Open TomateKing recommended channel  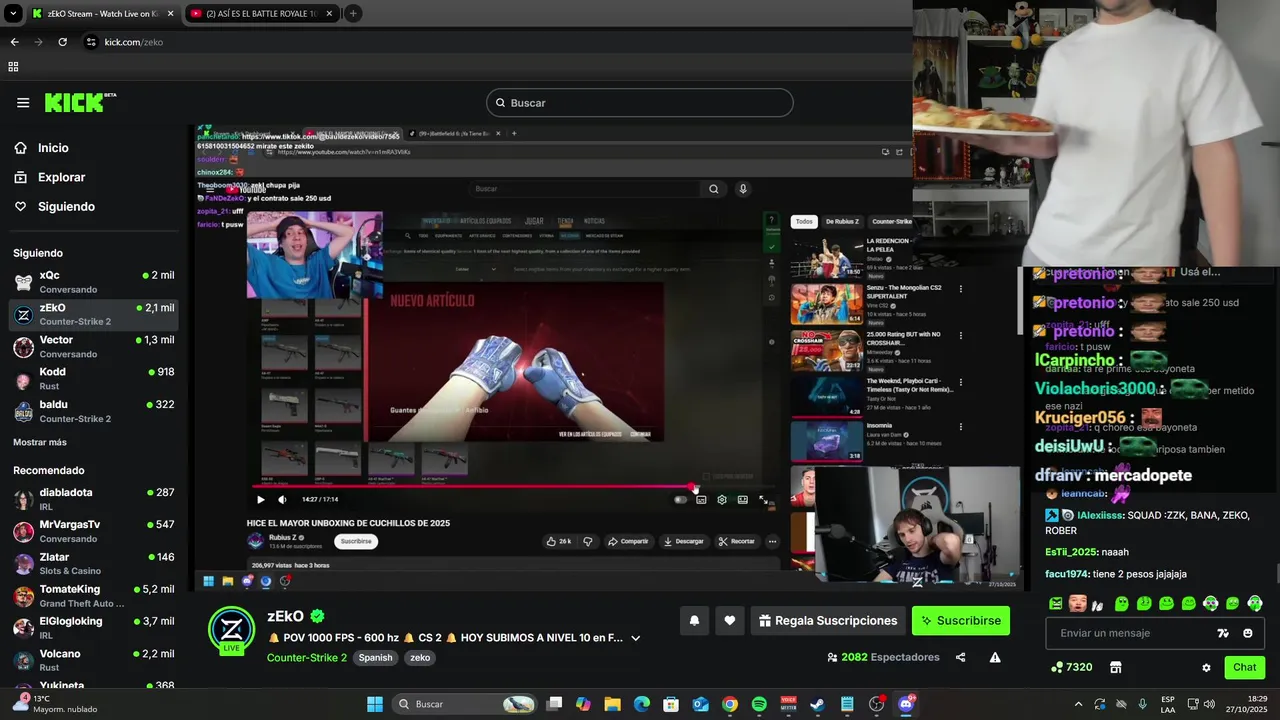tap(94, 596)
